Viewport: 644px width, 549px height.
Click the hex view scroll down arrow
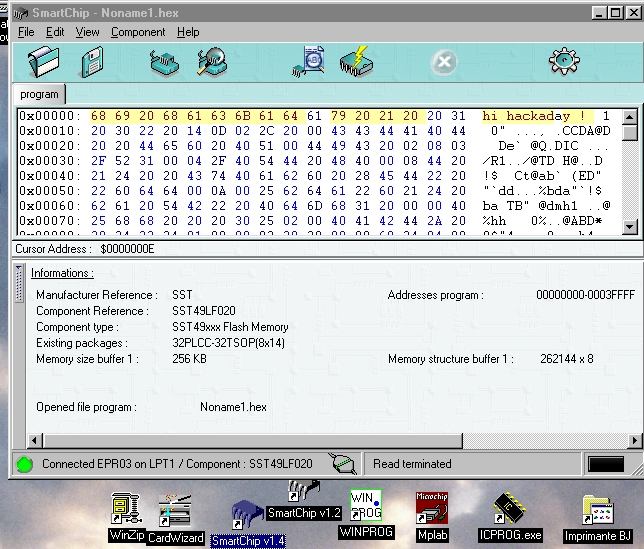630,226
